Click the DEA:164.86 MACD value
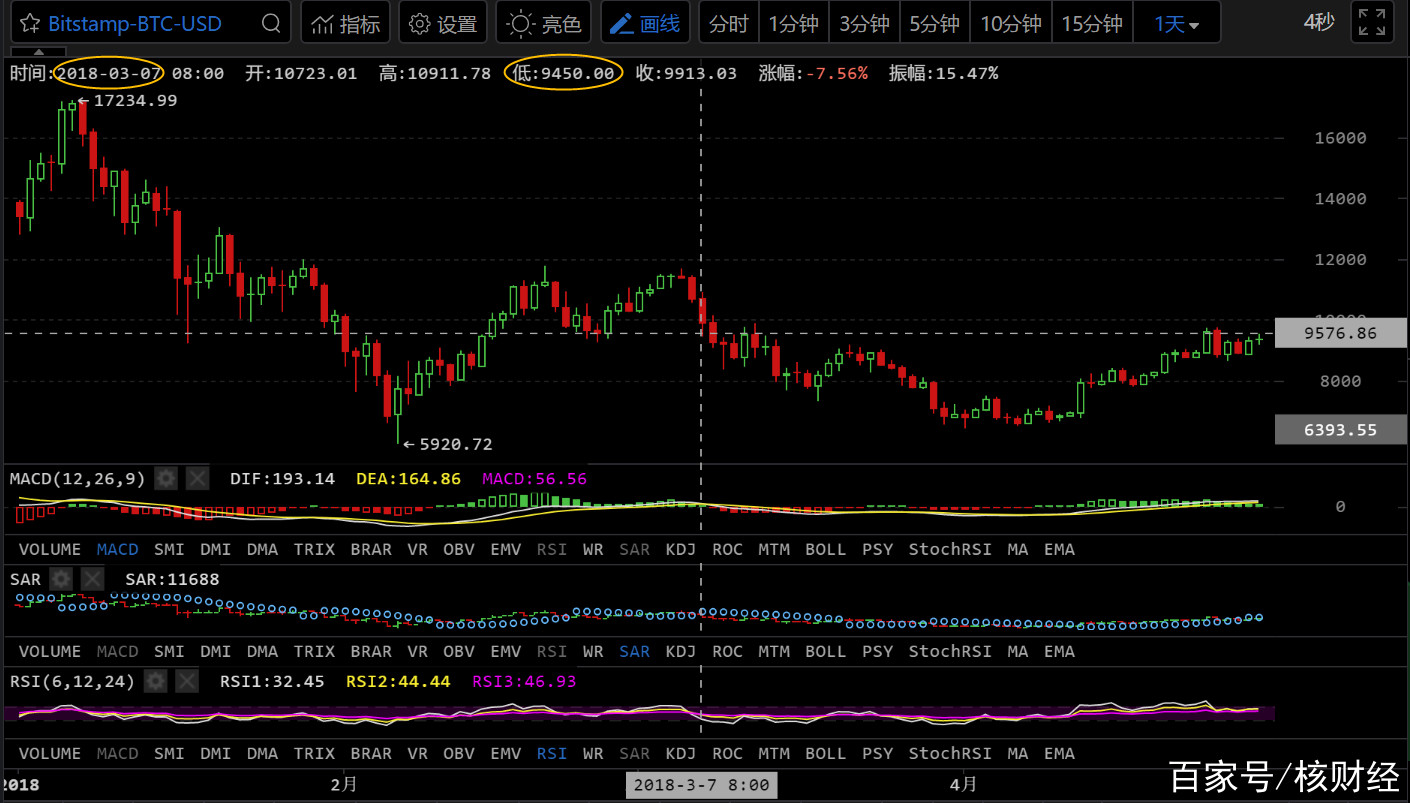The height and width of the screenshot is (803, 1410). [408, 479]
